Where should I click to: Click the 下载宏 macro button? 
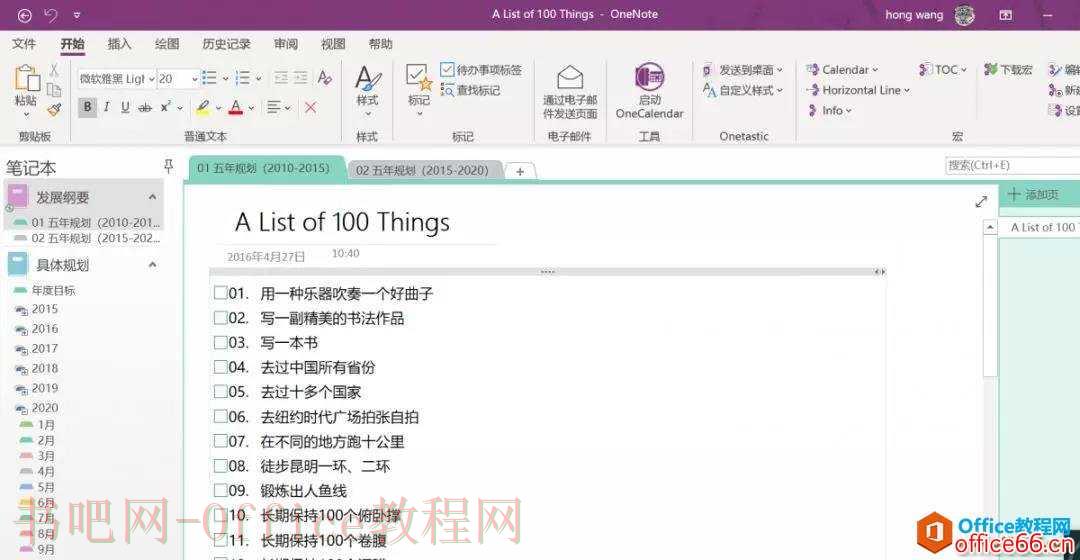(1008, 70)
